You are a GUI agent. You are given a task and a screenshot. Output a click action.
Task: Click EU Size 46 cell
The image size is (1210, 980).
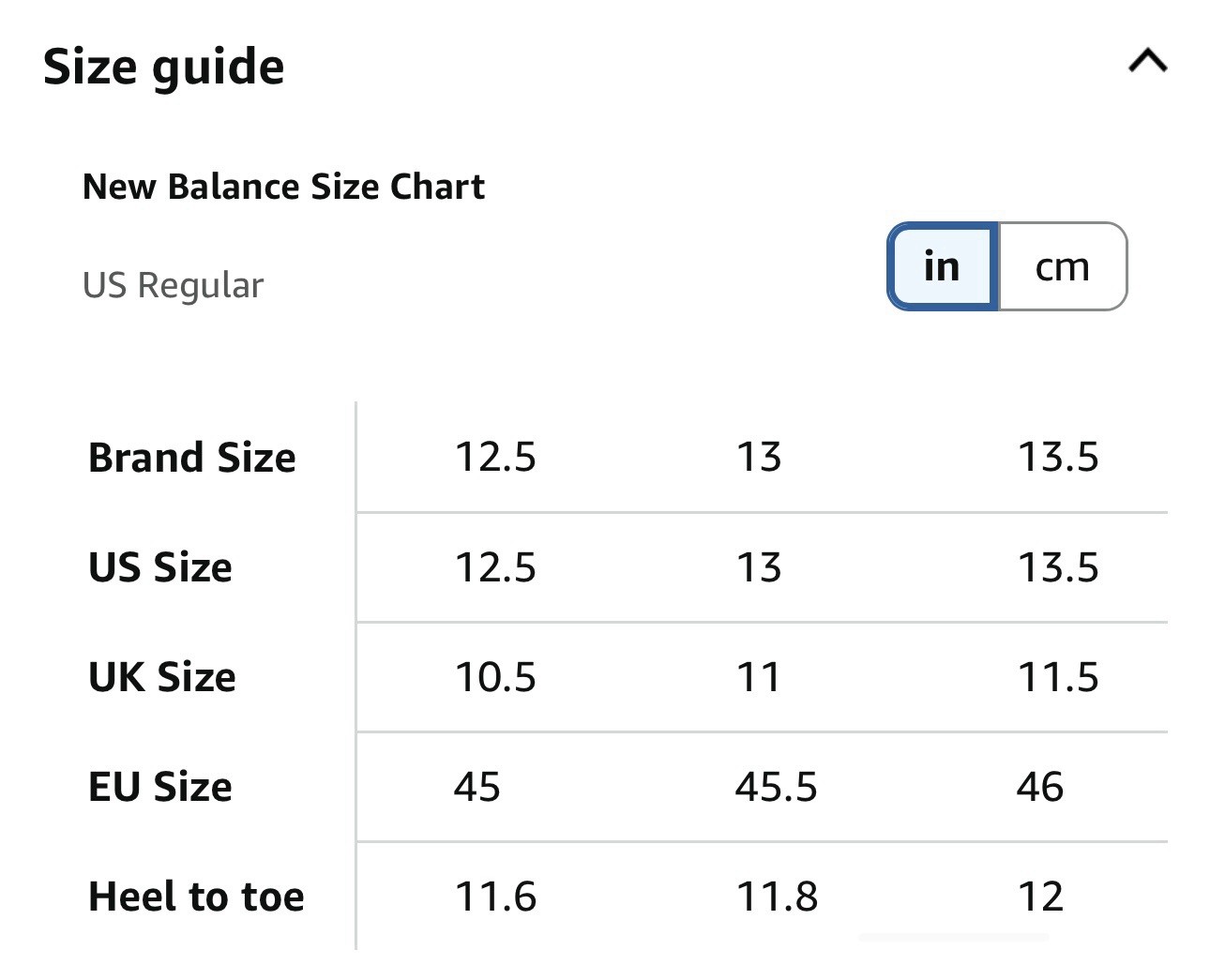click(x=1040, y=787)
